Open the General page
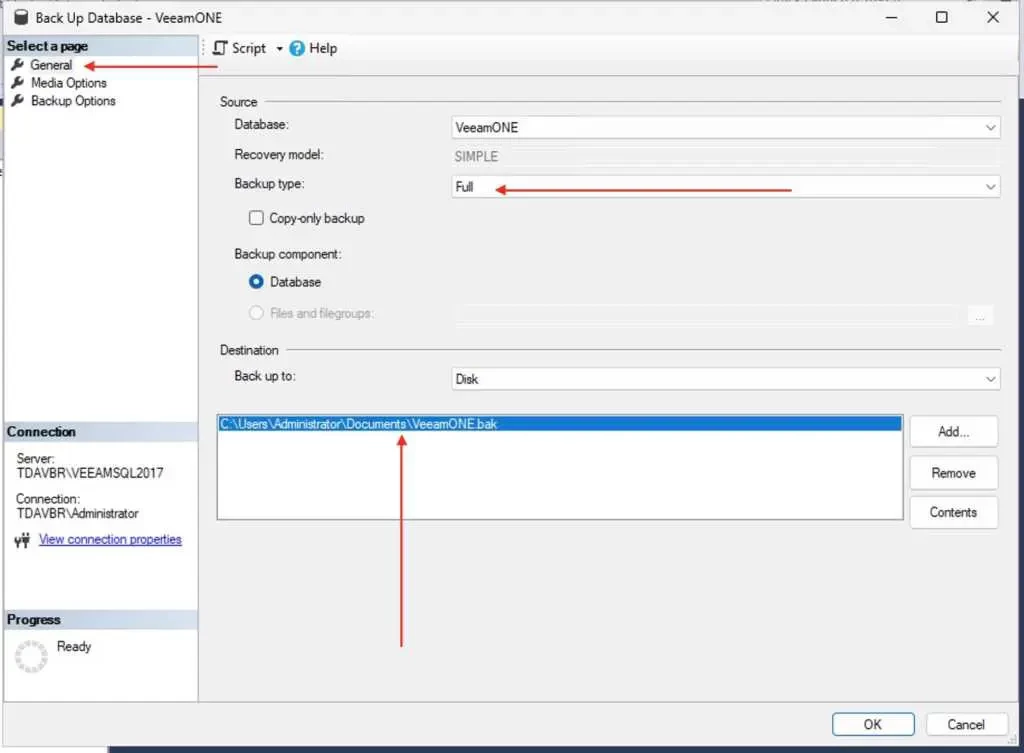Viewport: 1024px width, 753px height. tap(51, 65)
